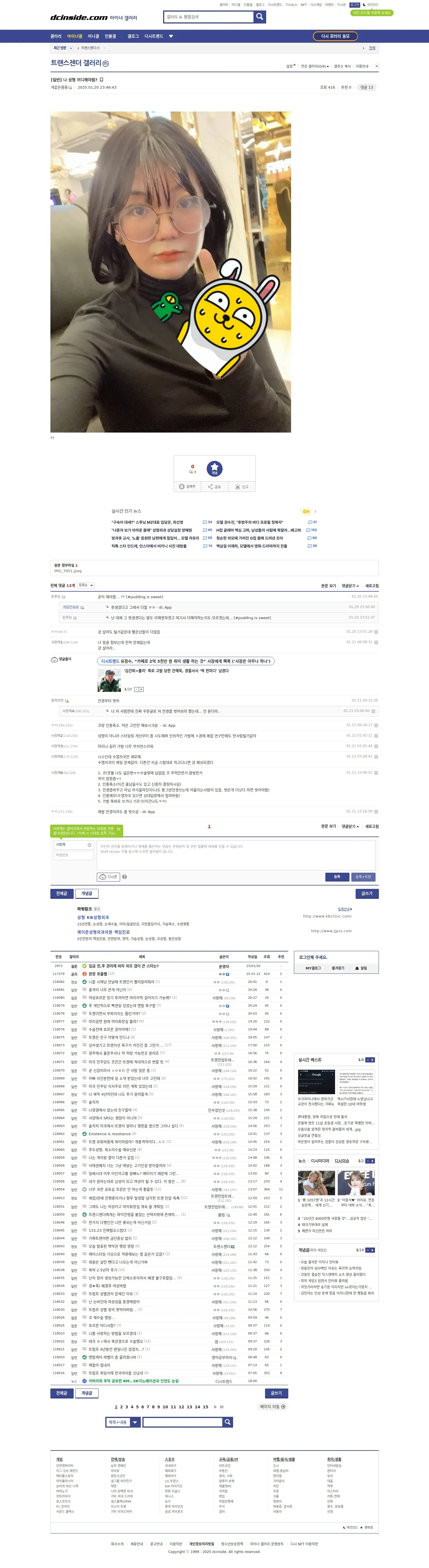Click the news thumbnail in 디시트렌드 ad block

point(110,680)
